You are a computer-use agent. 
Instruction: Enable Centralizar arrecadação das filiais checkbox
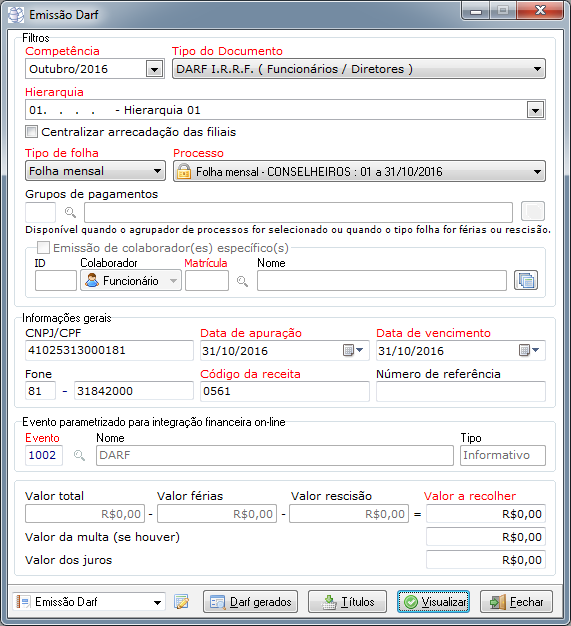[31, 131]
